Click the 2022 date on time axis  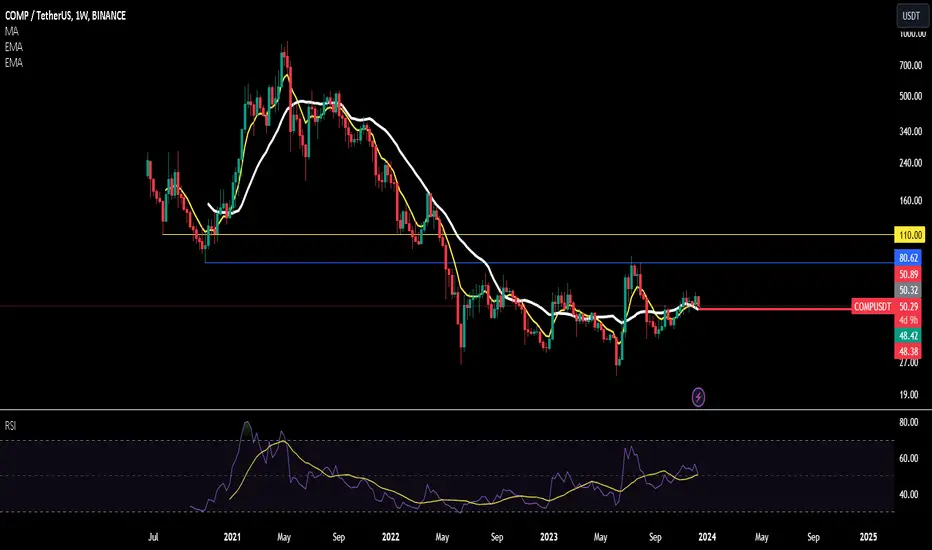coord(391,537)
